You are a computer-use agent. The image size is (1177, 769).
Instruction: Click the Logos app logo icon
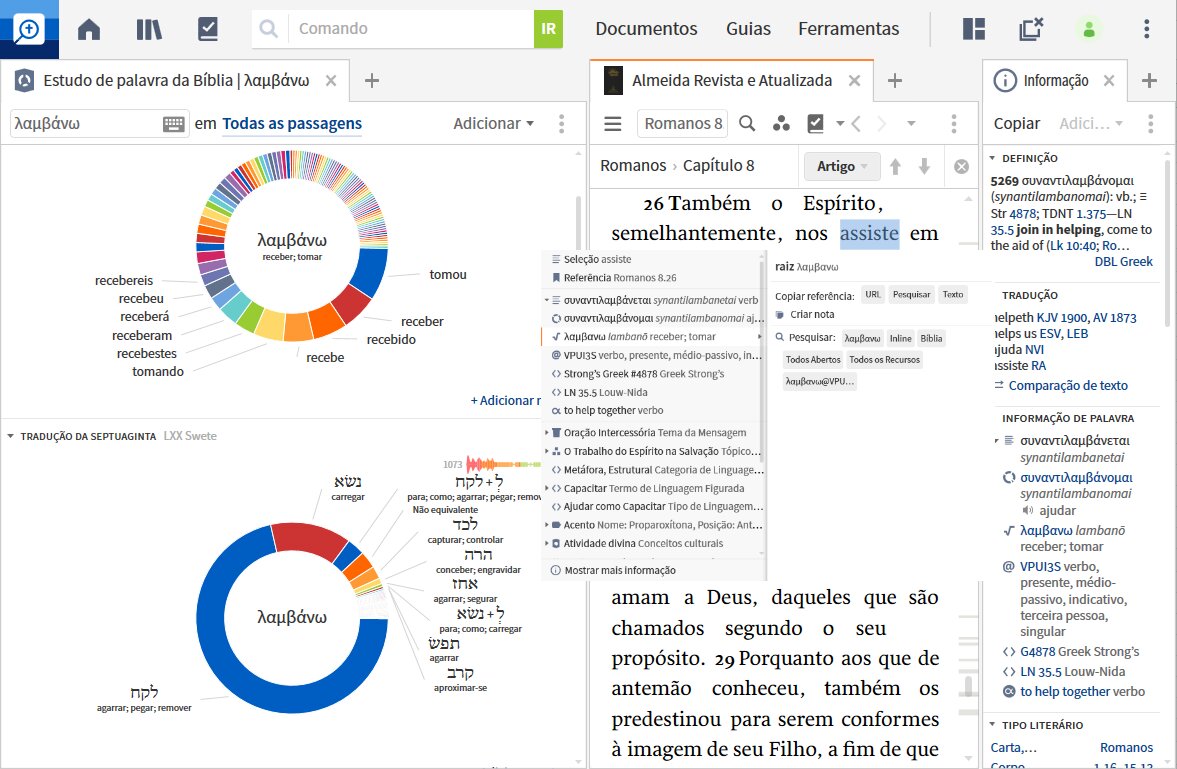click(x=29, y=29)
